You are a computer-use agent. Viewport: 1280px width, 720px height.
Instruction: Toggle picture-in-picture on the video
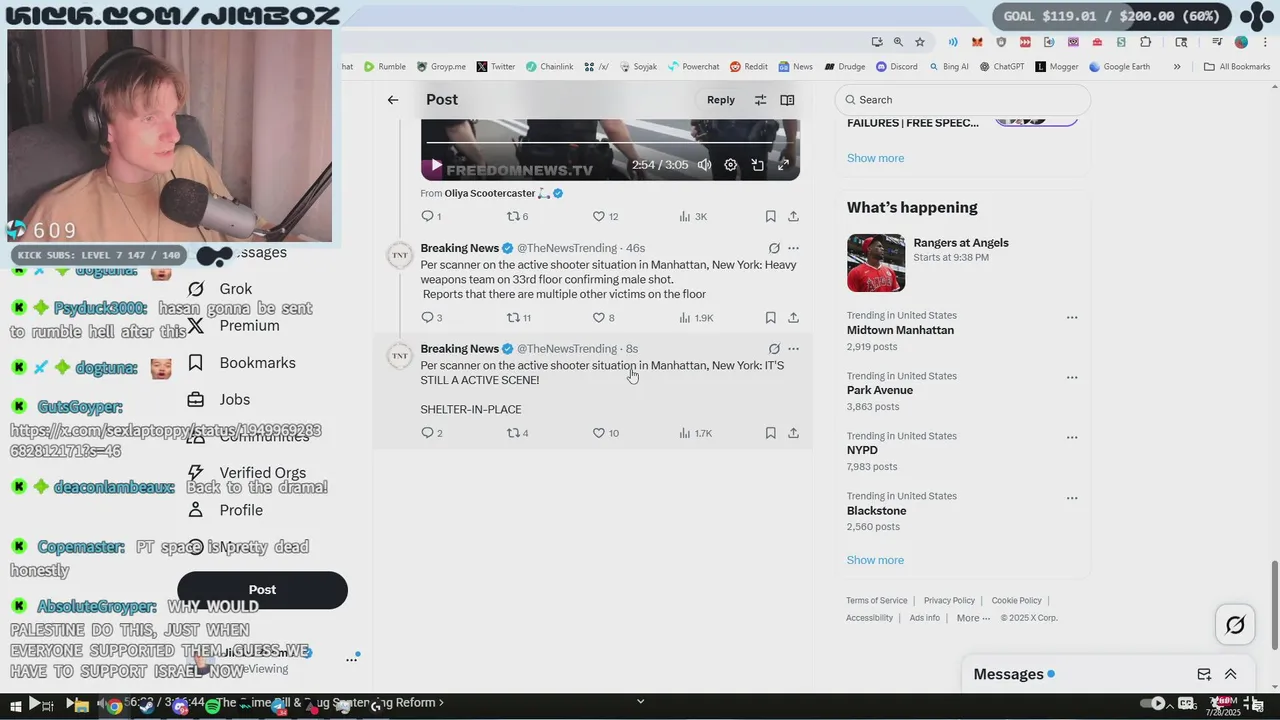[x=758, y=165]
